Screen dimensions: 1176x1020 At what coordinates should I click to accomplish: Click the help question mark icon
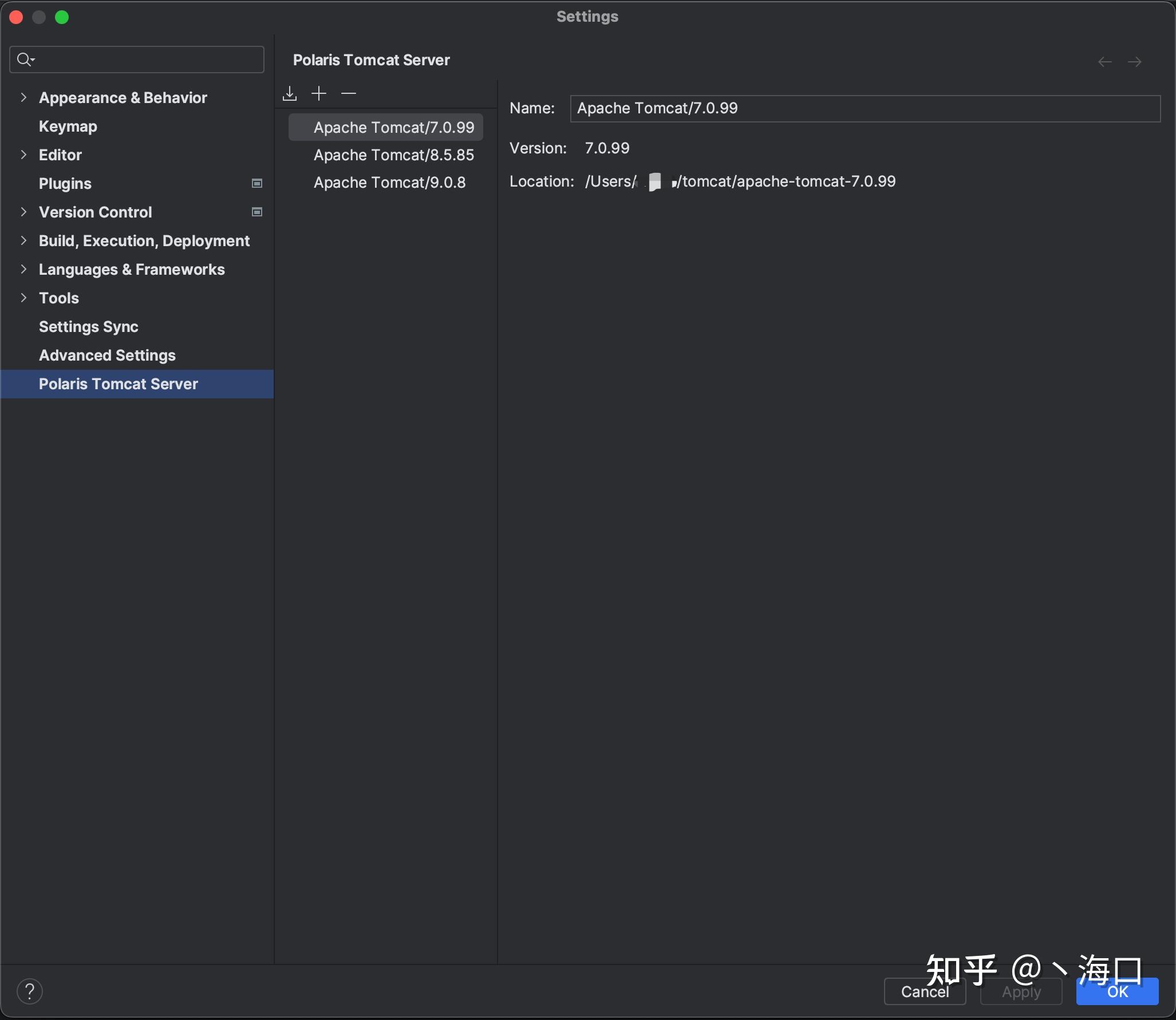(29, 988)
